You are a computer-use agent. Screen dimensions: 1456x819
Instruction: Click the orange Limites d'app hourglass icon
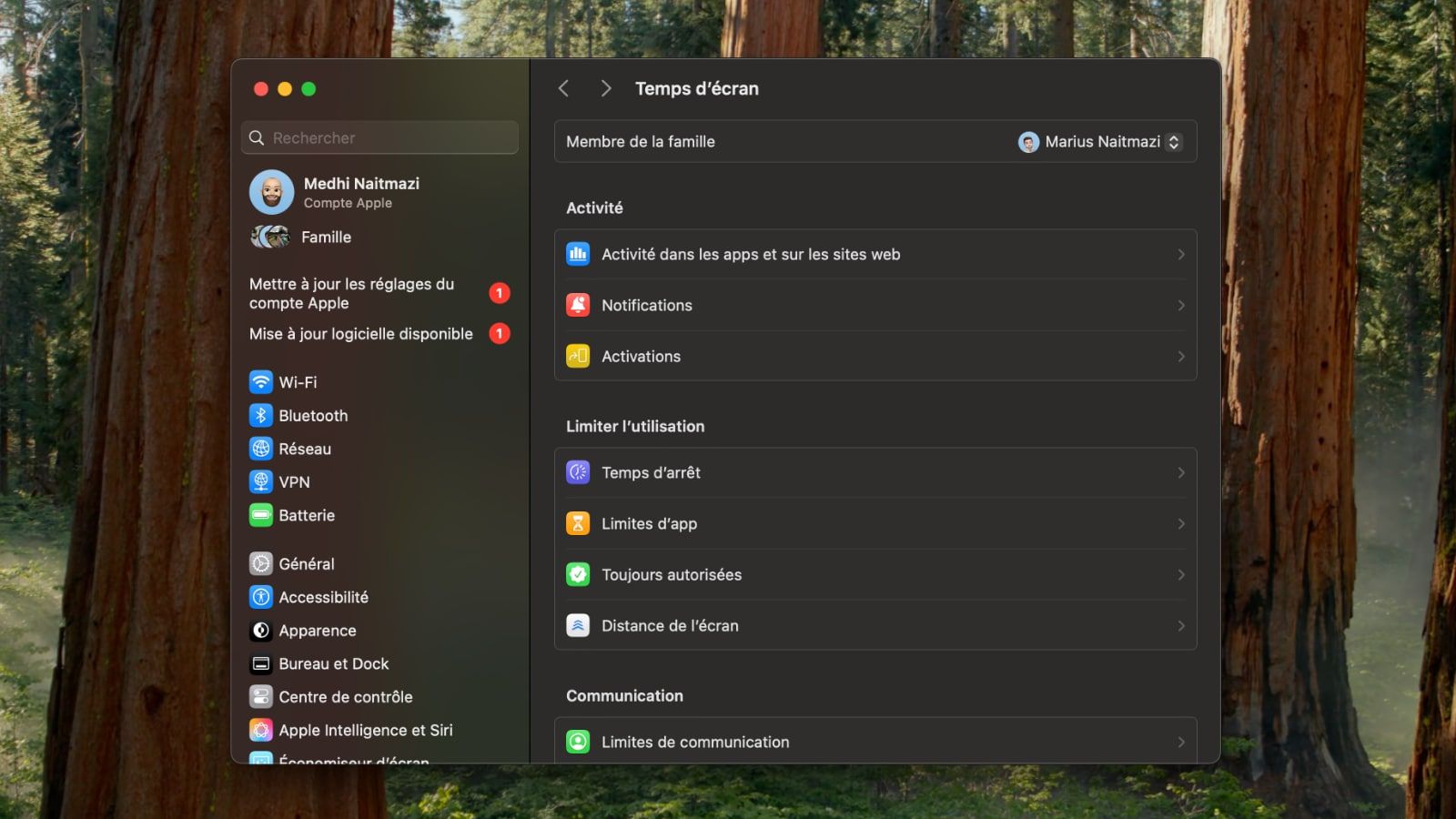pos(578,523)
